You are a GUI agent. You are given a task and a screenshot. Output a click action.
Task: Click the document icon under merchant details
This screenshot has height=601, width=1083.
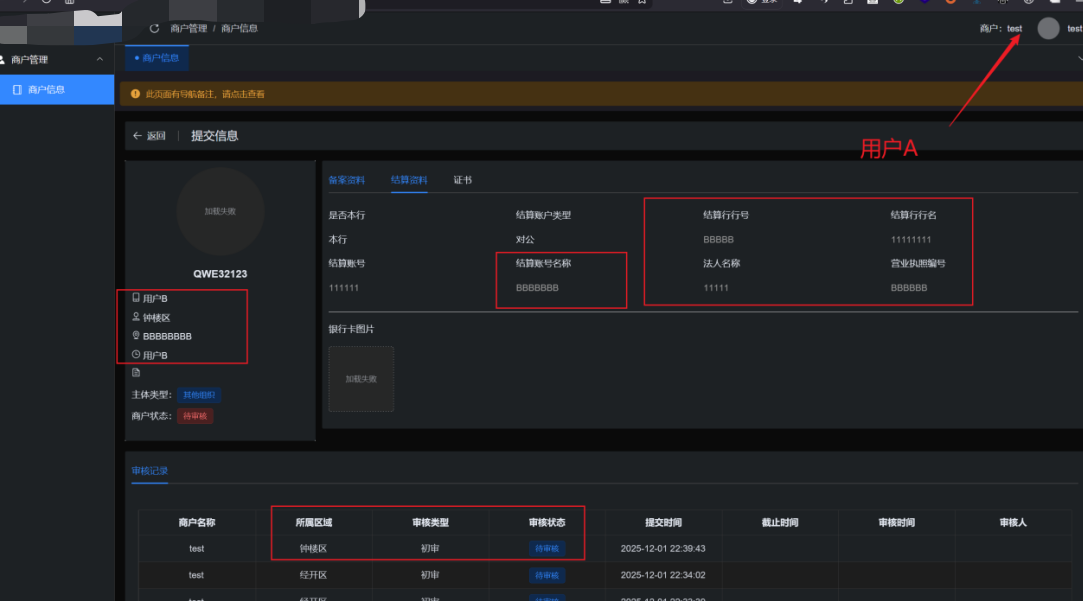(136, 373)
